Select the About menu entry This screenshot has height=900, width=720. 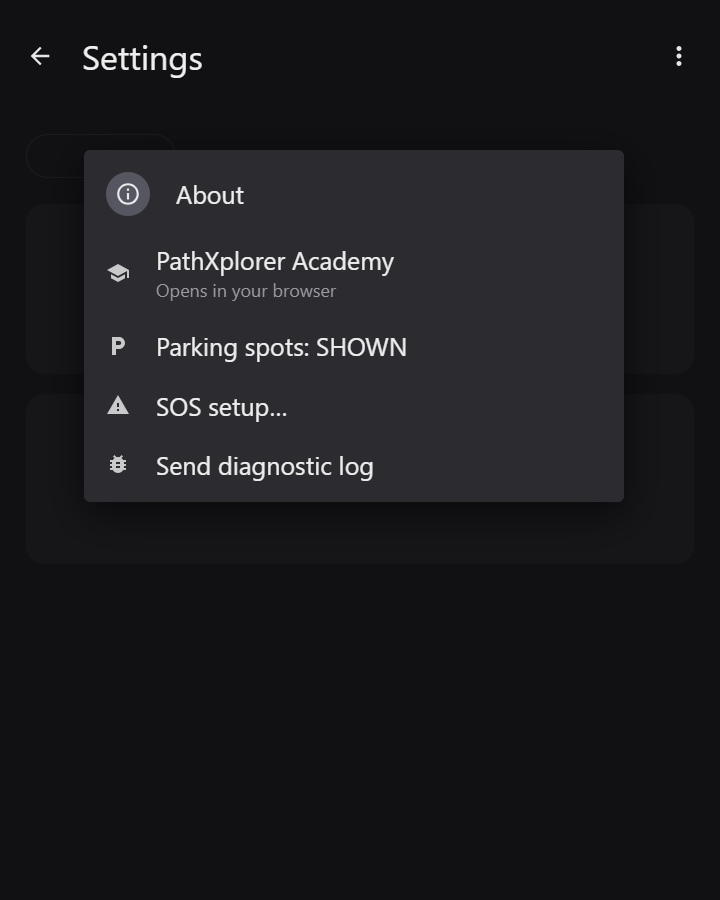pyautogui.click(x=354, y=195)
